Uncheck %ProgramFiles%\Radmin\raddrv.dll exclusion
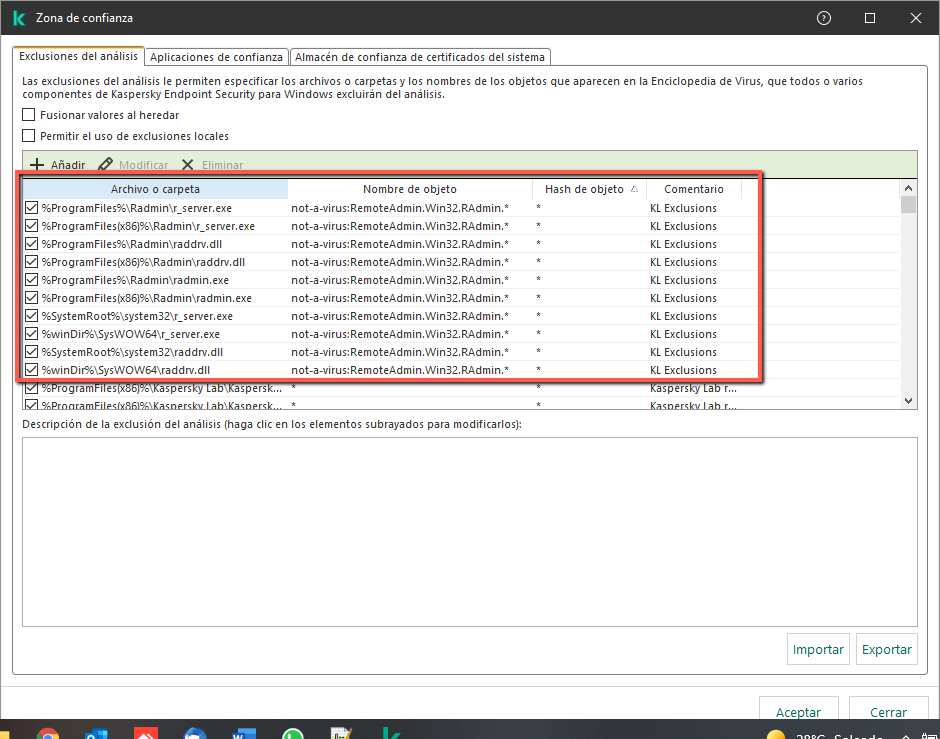This screenshot has width=940, height=739. tap(32, 244)
